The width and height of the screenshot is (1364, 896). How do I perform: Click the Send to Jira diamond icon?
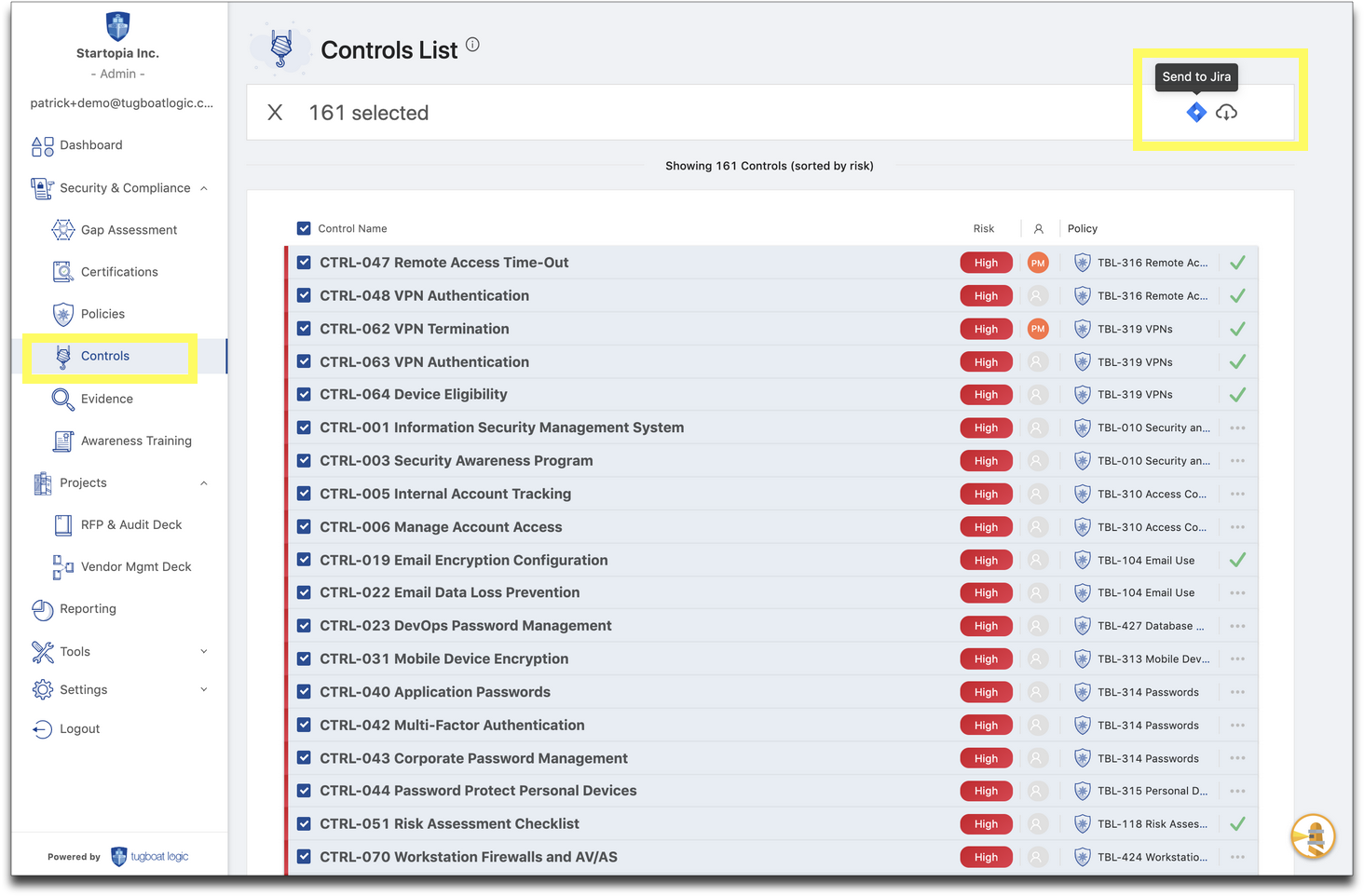[x=1196, y=113]
